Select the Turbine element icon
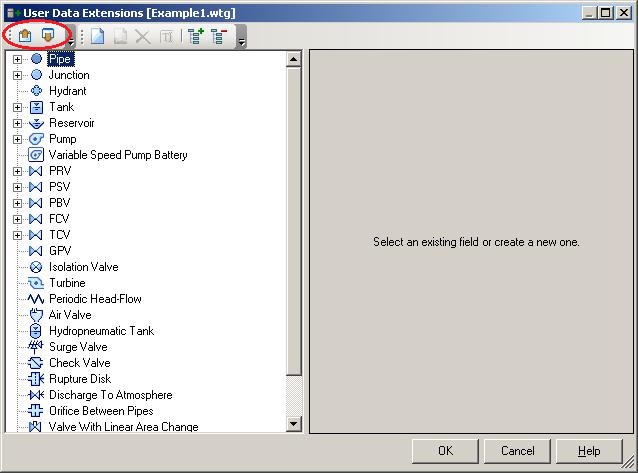638x473 pixels. coord(36,283)
